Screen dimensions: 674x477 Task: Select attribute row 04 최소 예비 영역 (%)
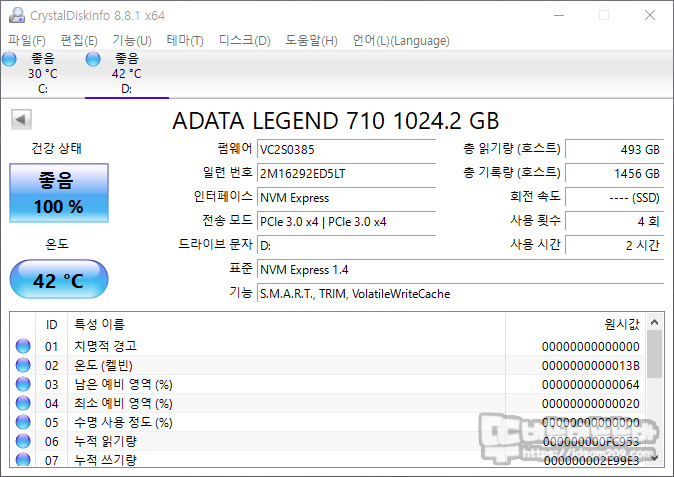tap(328, 403)
